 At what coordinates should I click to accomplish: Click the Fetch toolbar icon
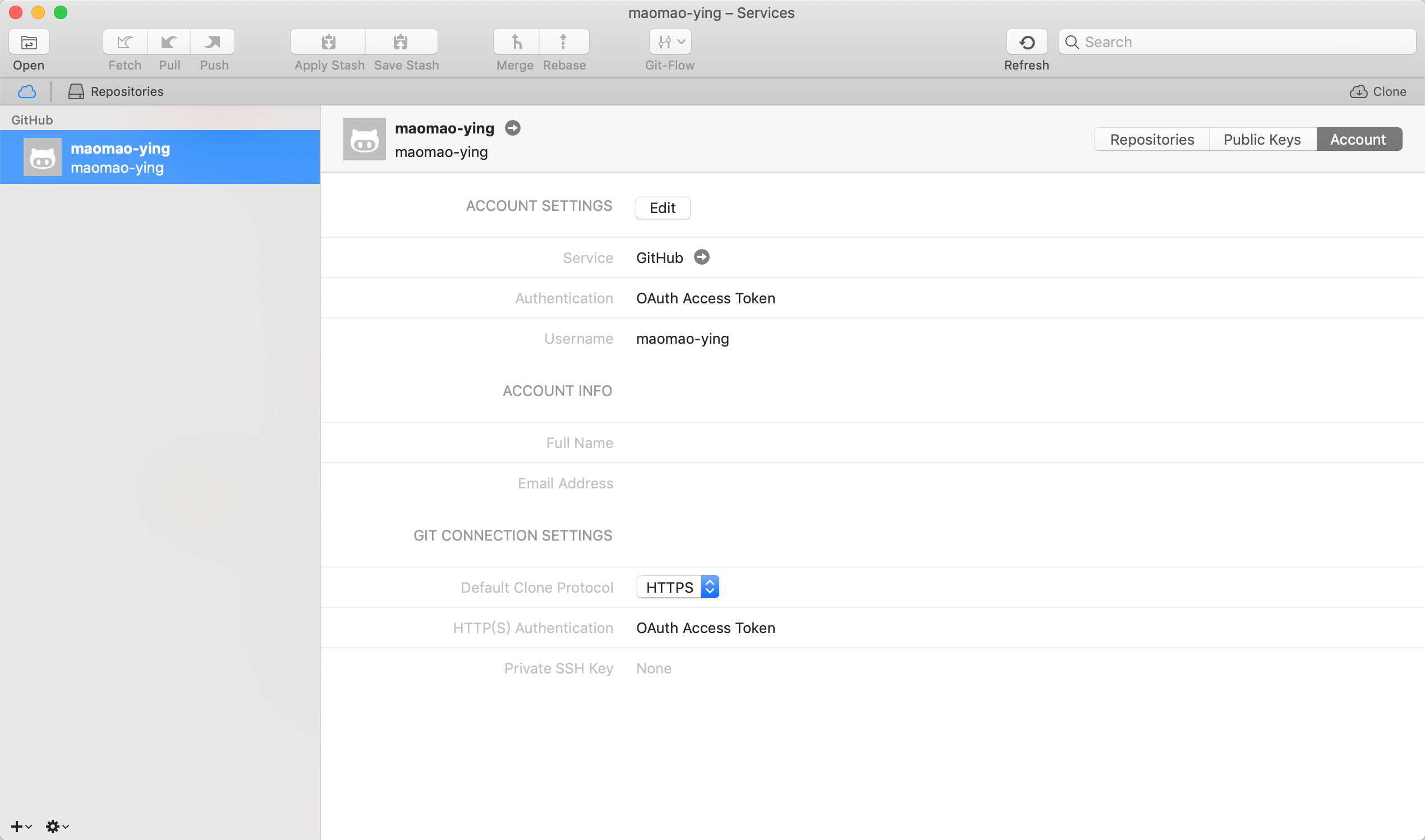[x=125, y=42]
